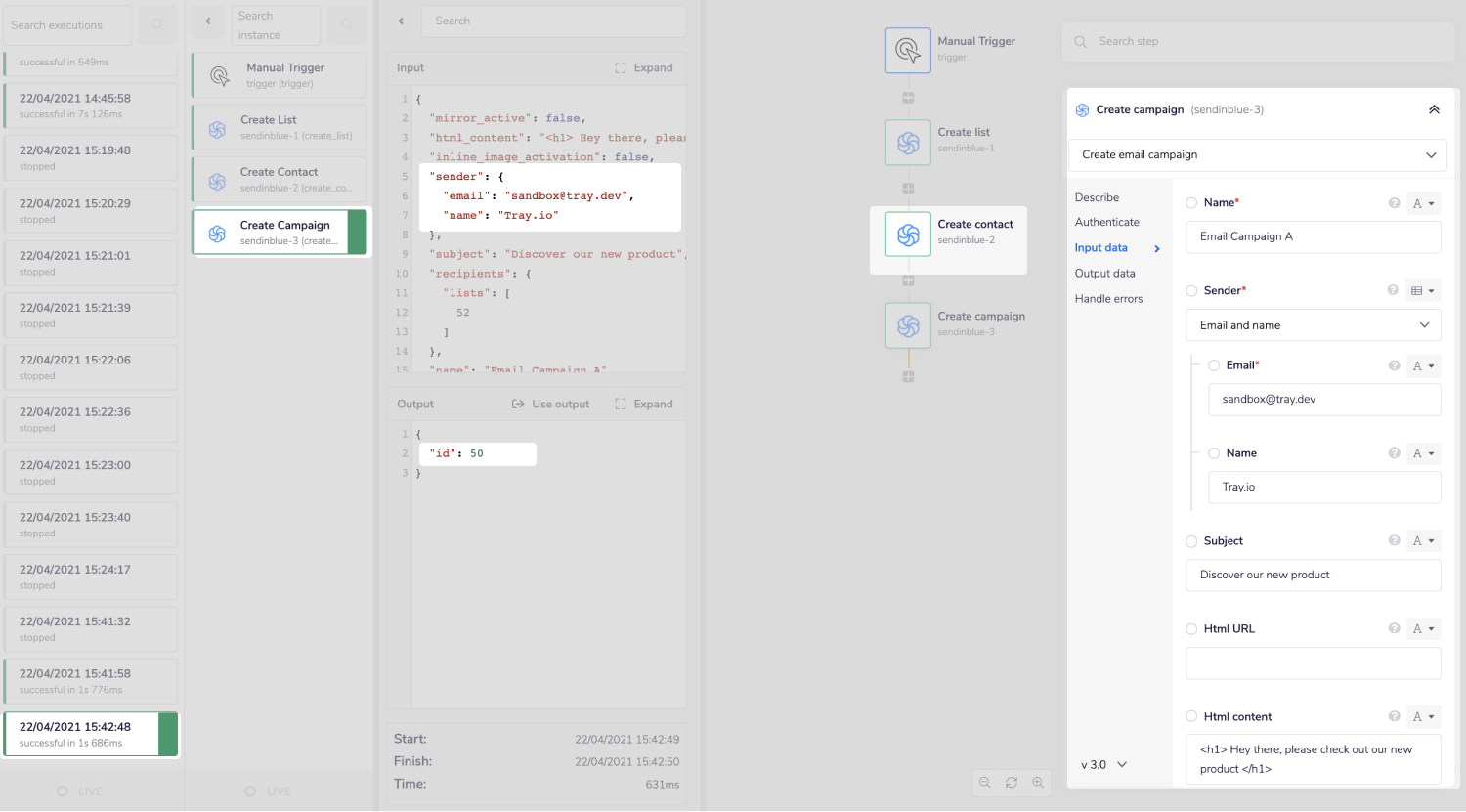1466x812 pixels.
Task: Click Use output in the Output panel
Action: pyautogui.click(x=551, y=405)
